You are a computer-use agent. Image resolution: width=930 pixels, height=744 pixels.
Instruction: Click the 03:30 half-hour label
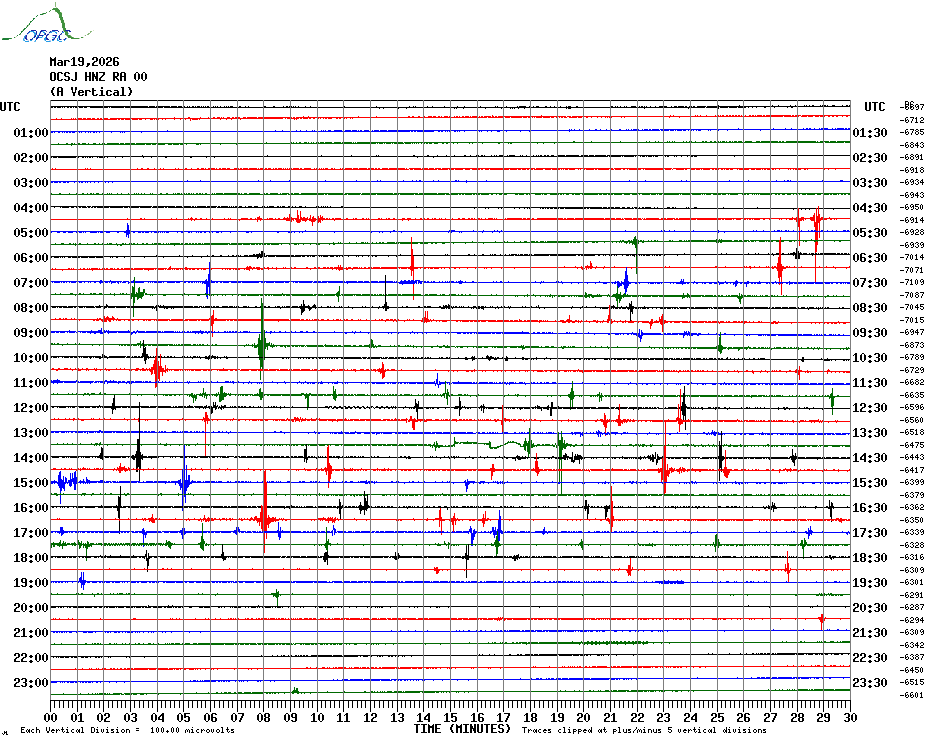(x=870, y=183)
